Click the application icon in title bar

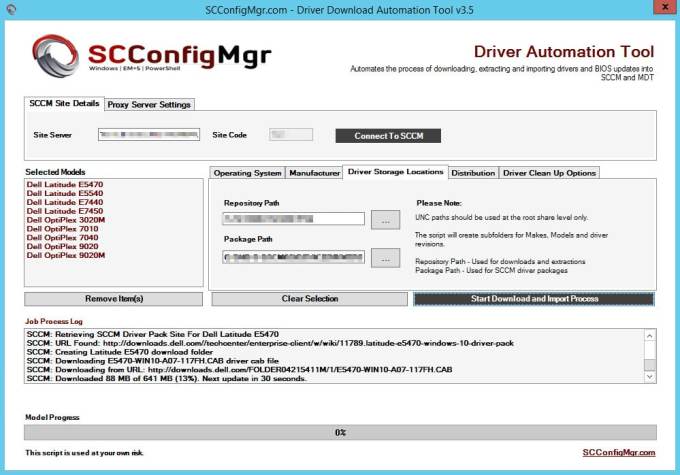[11, 10]
